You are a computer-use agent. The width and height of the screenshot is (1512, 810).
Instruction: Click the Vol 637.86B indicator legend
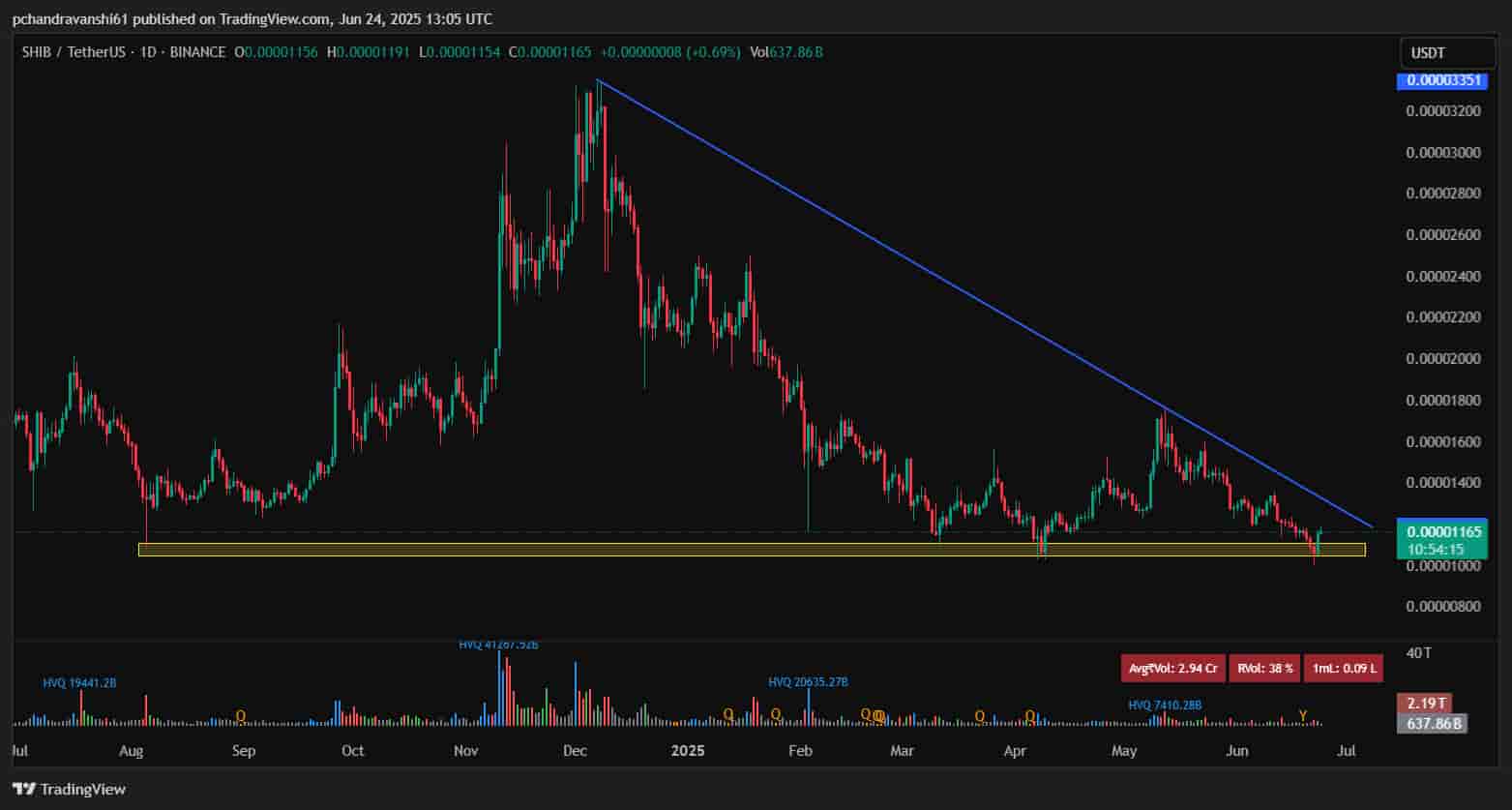pos(786,52)
